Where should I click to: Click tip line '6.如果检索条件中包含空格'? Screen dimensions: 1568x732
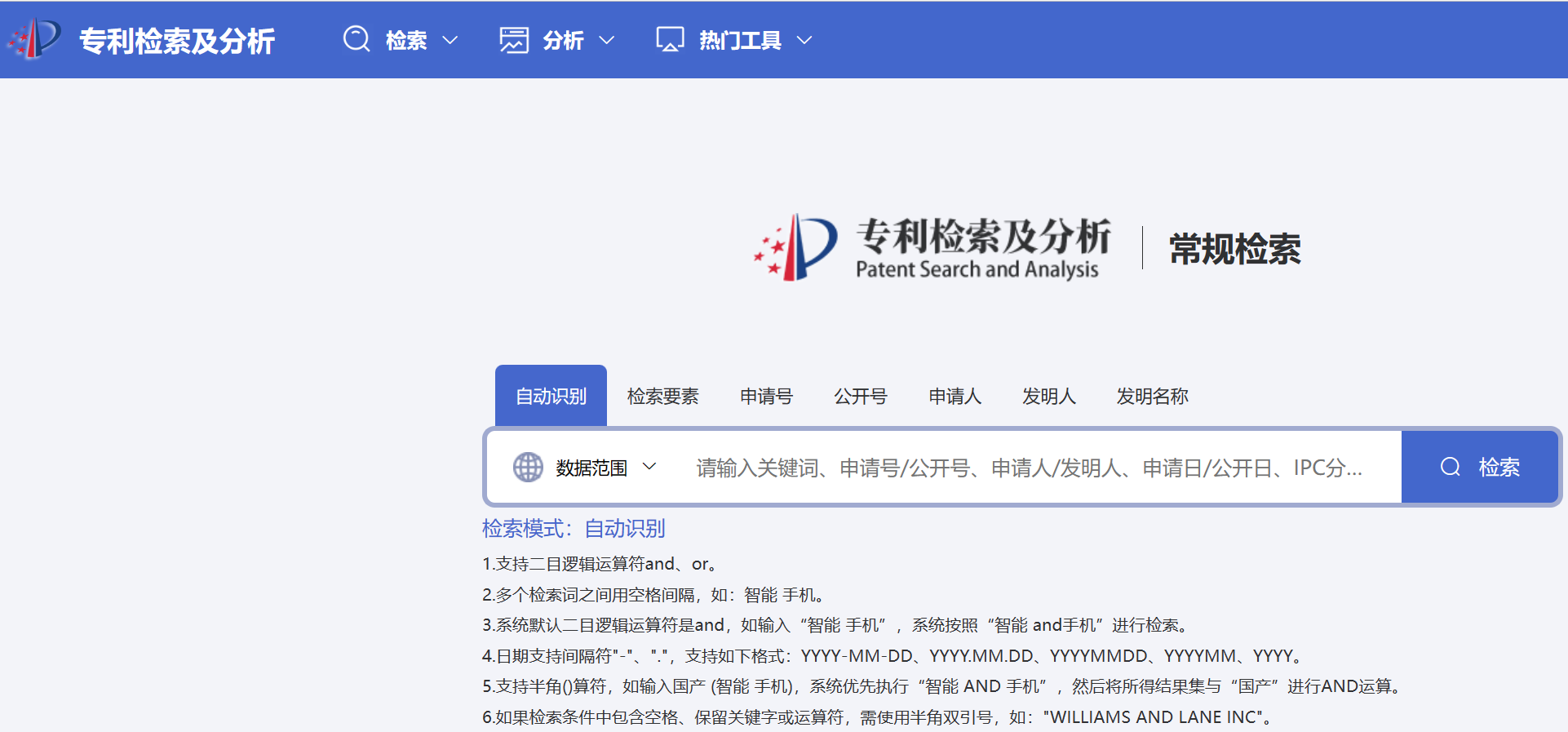point(879,717)
